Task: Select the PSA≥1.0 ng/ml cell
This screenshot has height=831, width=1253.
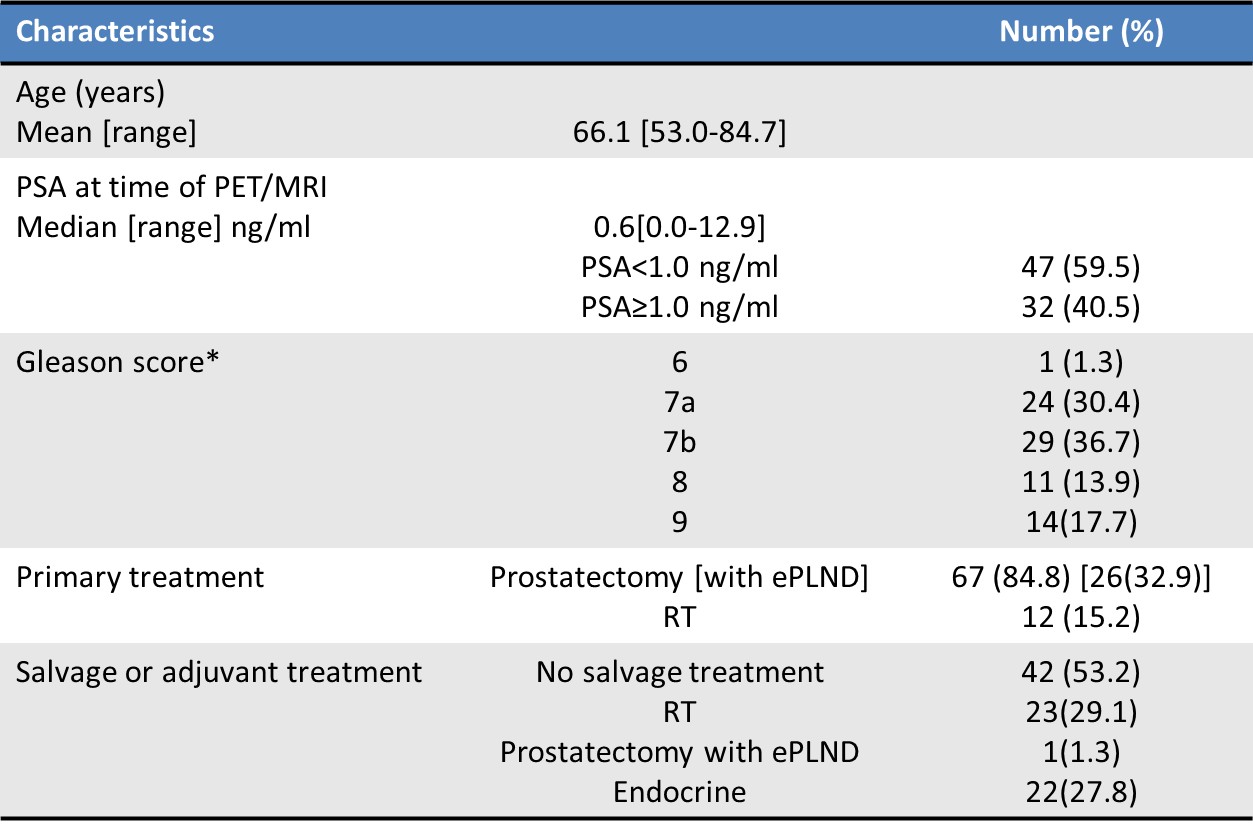Action: tap(680, 307)
